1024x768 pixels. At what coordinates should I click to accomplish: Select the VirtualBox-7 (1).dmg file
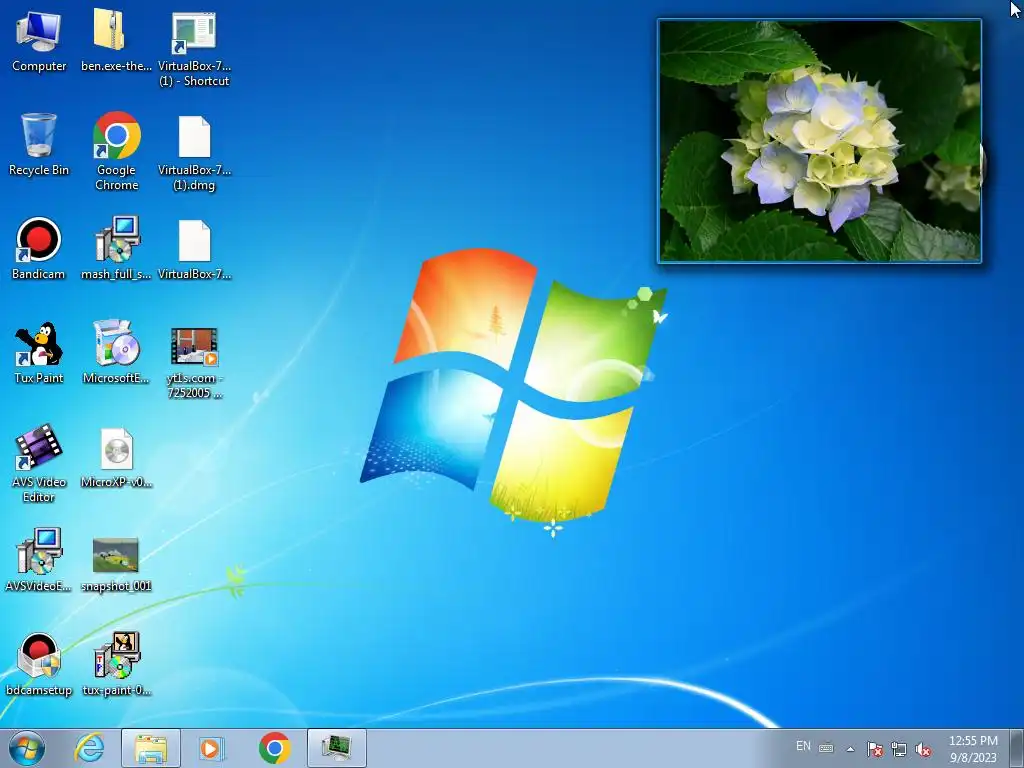point(194,153)
